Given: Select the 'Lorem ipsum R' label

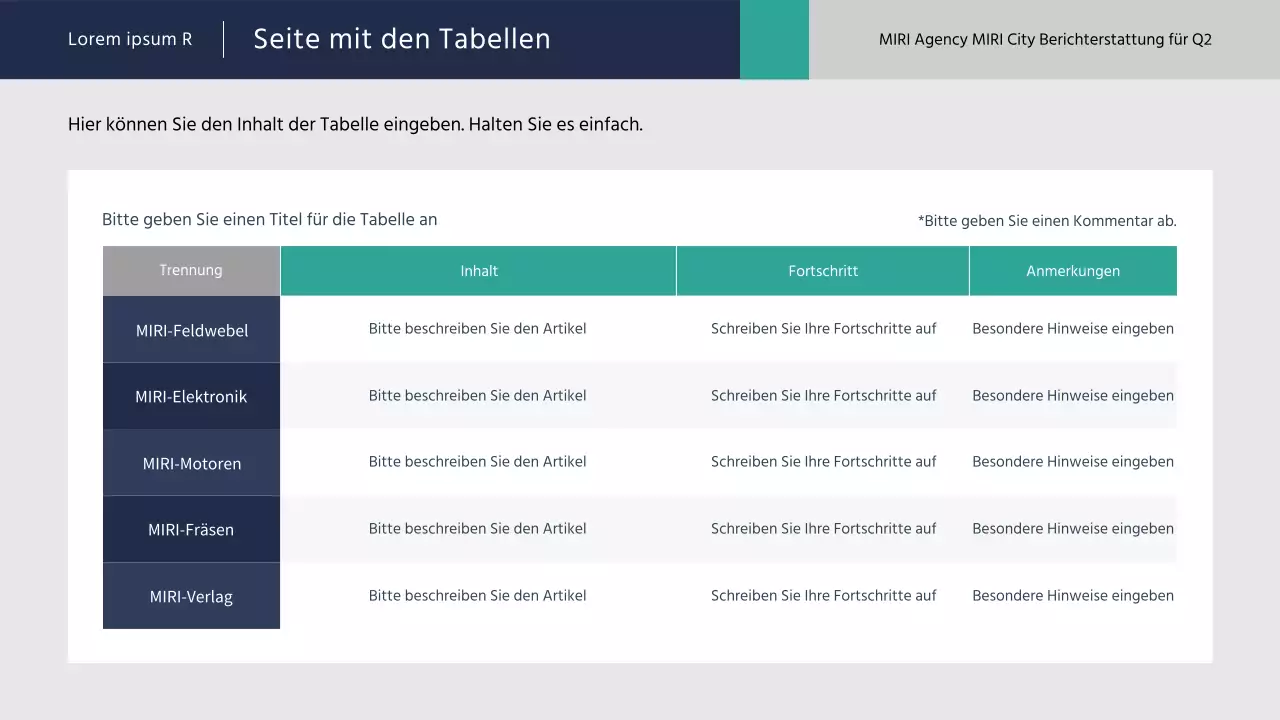Looking at the screenshot, I should (x=129, y=39).
